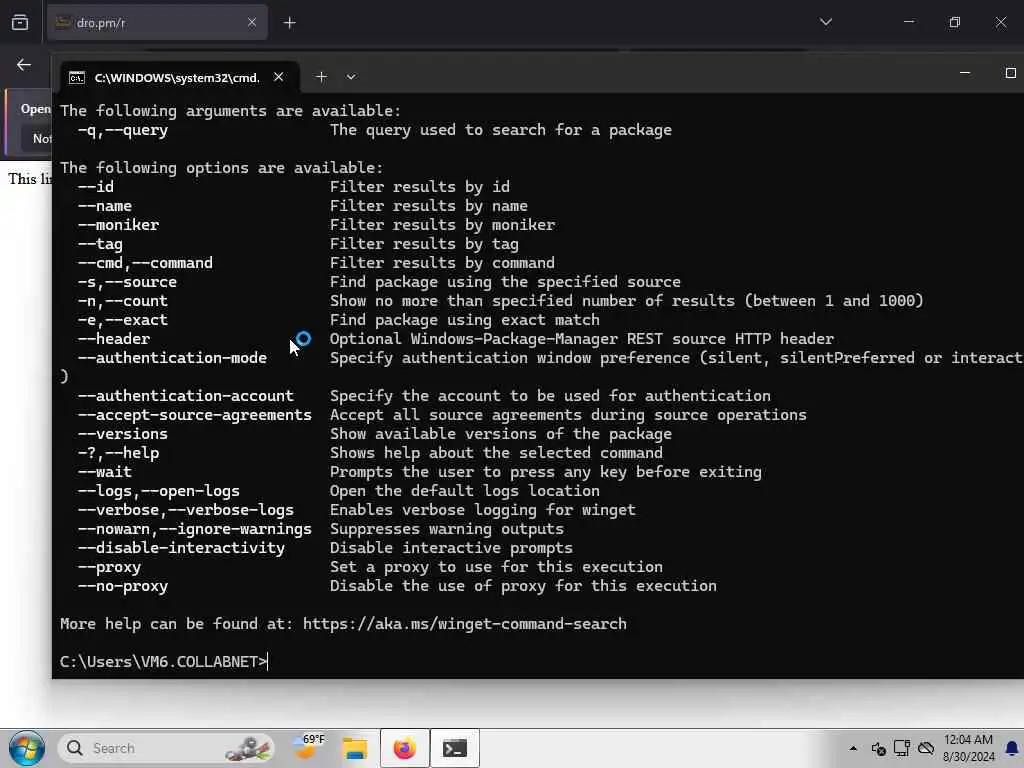Click 'Find package using exact match' text
The height and width of the screenshot is (768, 1024).
click(x=464, y=320)
